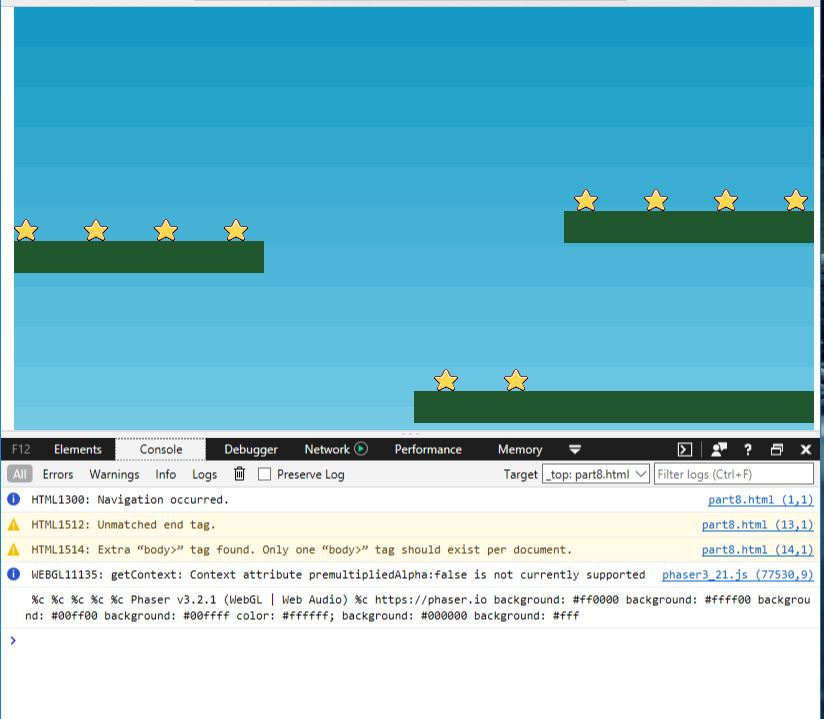Open the Target _top: part8.html dropdown
824x719 pixels.
[595, 474]
